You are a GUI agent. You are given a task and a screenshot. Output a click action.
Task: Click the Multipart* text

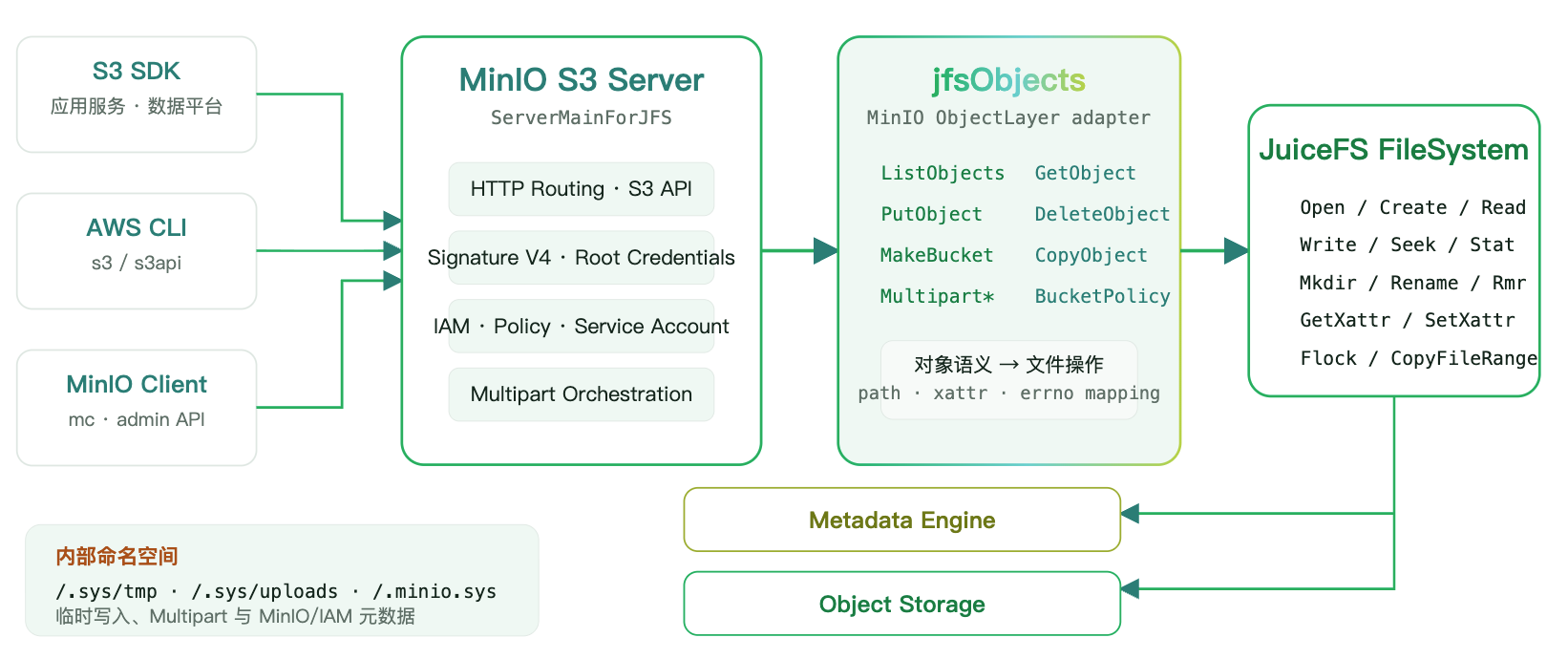coord(937,296)
